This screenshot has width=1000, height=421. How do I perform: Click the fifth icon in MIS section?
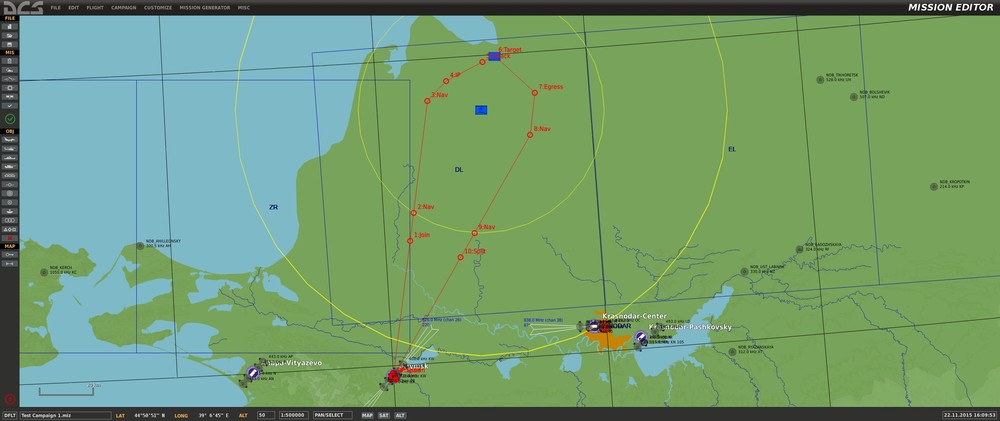(10, 96)
